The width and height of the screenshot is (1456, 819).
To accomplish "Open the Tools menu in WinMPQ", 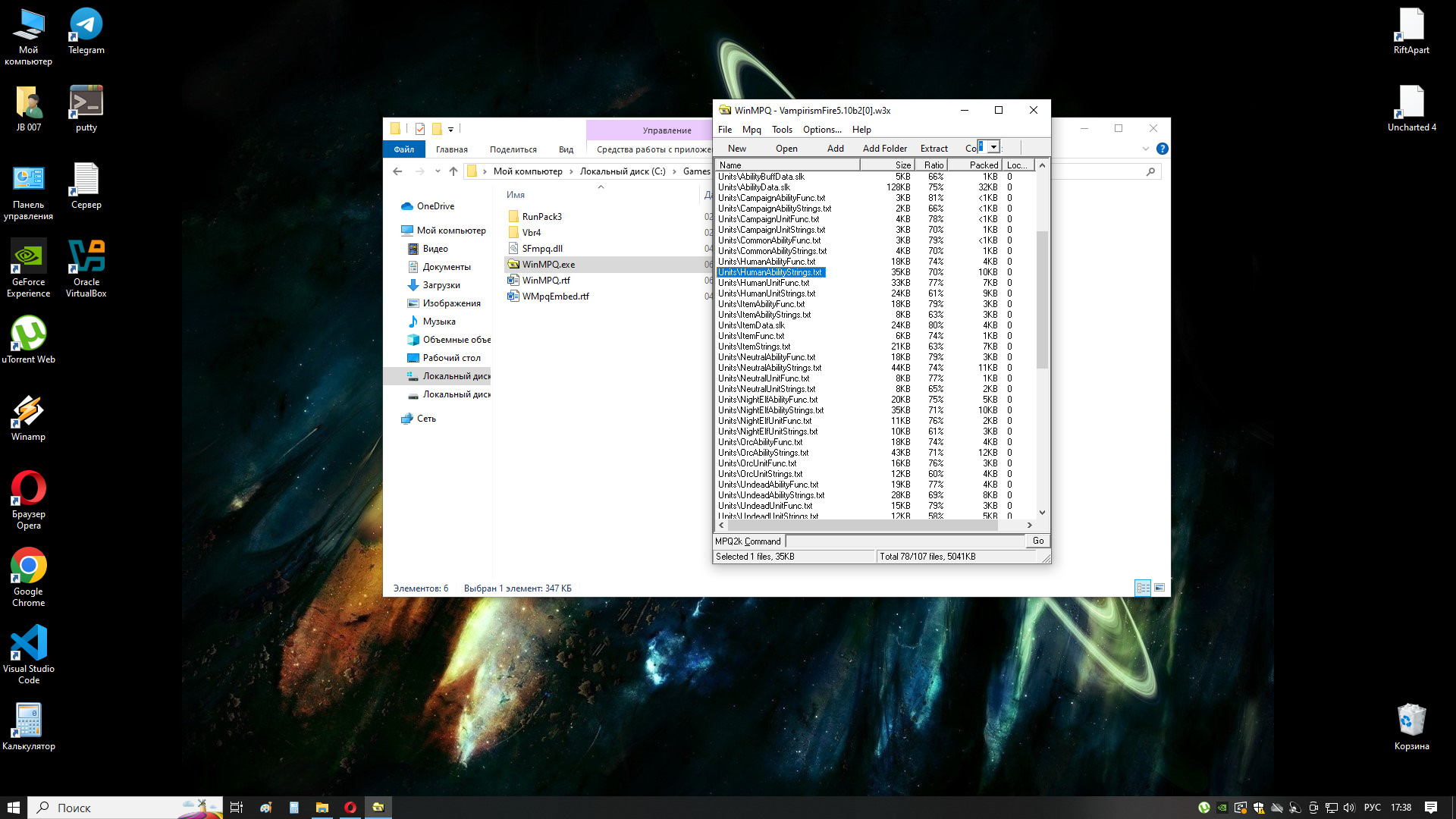I will tap(782, 130).
